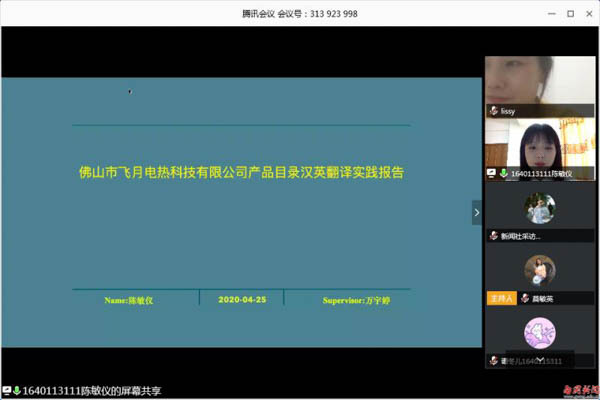This screenshot has height=400, width=600.
Task: Click the mic icon beside 新闻社采访 name
Action: click(x=493, y=236)
